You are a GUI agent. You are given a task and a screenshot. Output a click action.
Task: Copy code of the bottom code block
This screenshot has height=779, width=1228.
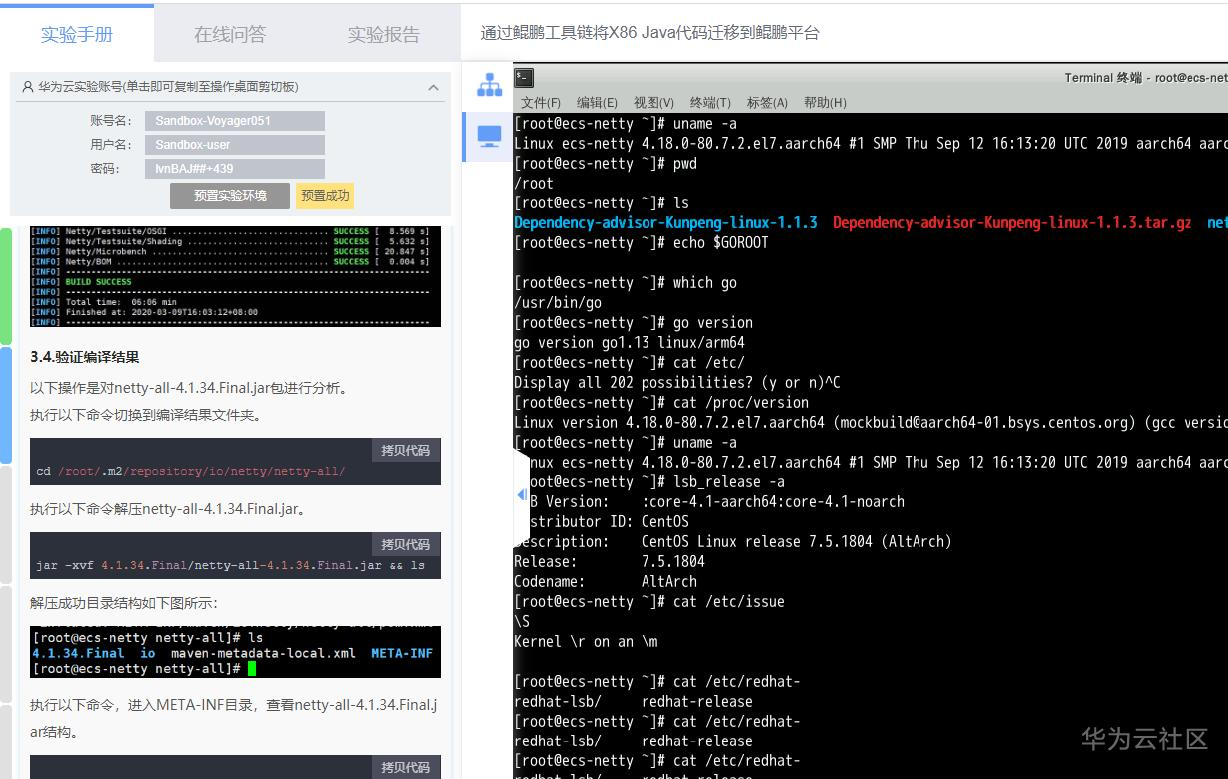click(x=405, y=767)
